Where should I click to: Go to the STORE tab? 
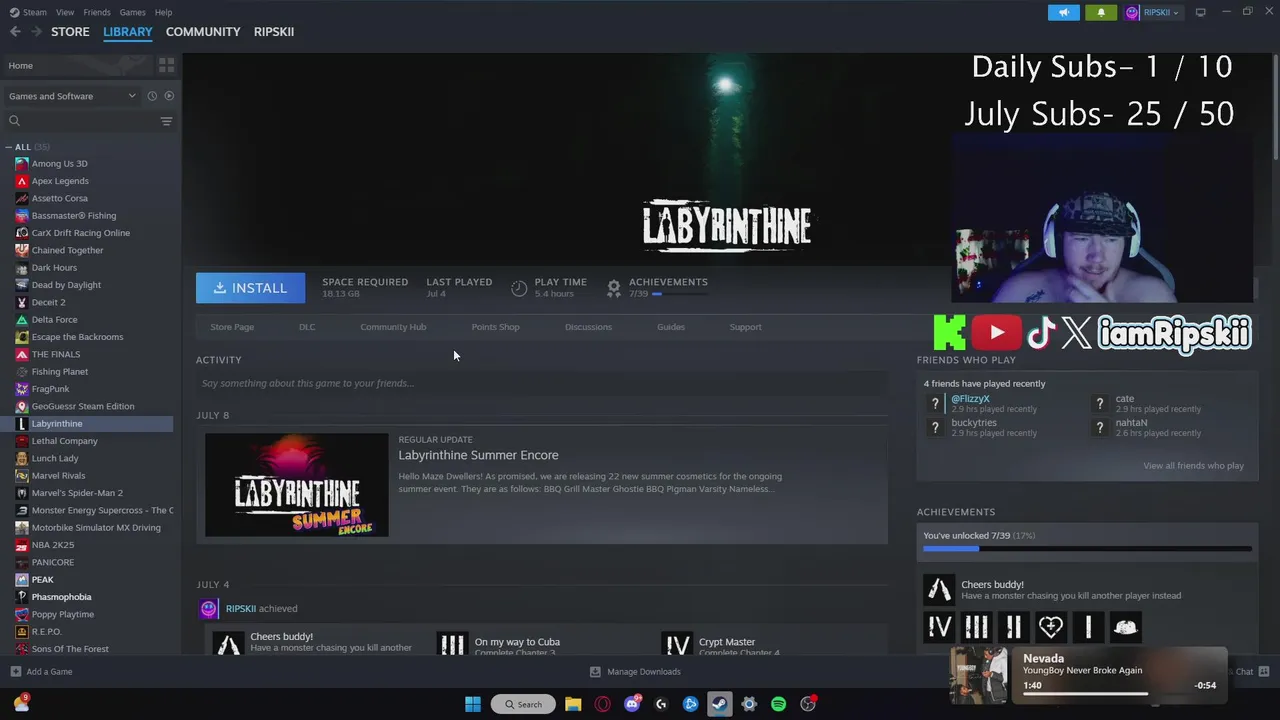(x=70, y=32)
